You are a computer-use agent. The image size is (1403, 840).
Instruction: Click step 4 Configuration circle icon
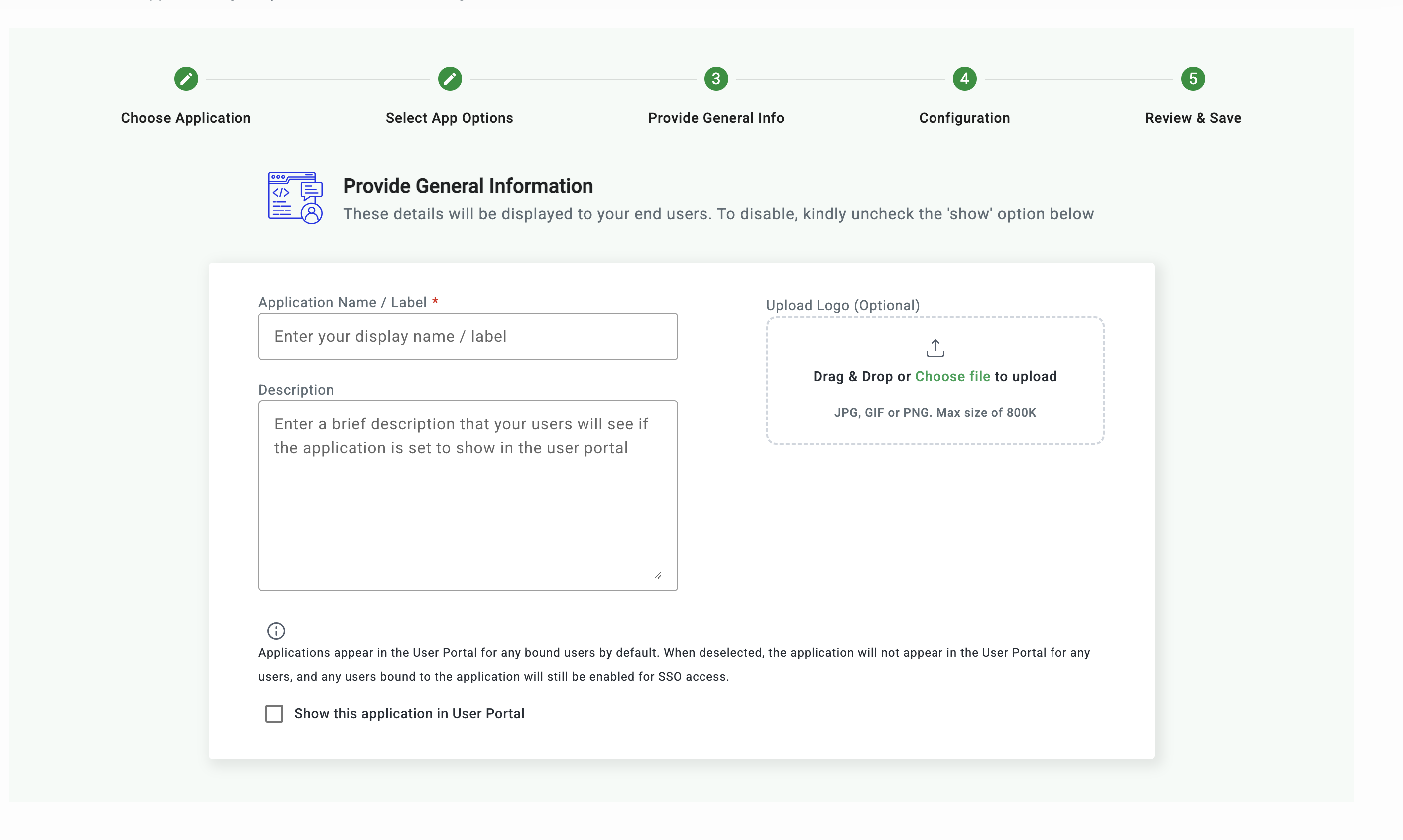pos(964,79)
